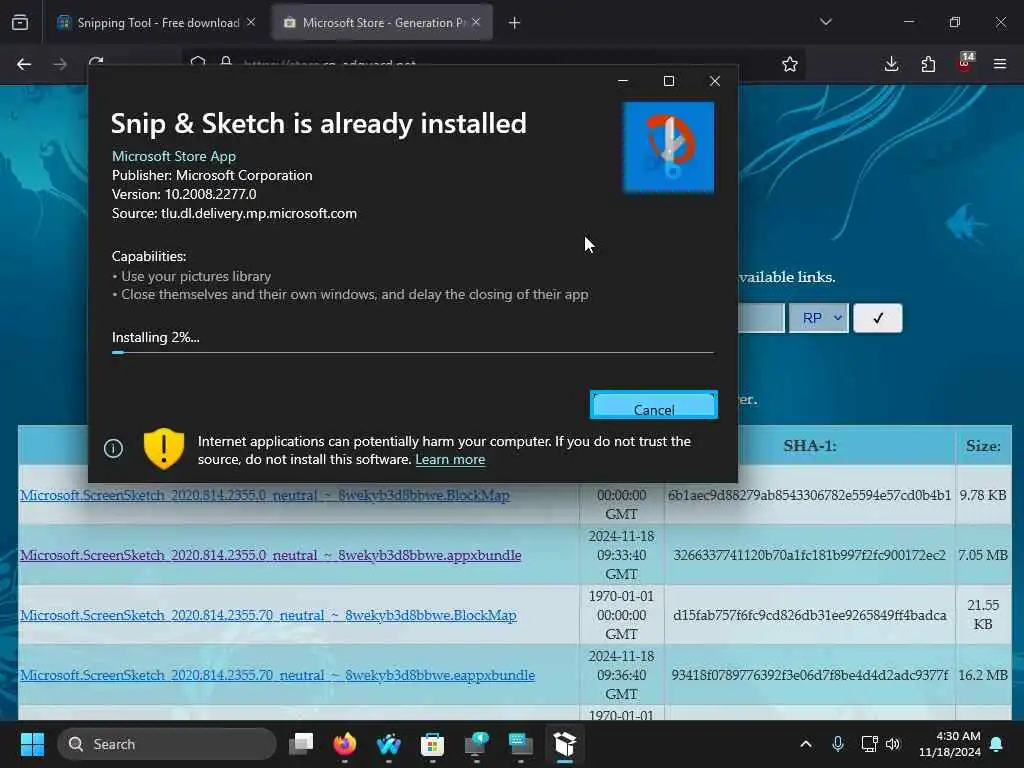Open the monitor chat app in taskbar
Image resolution: width=1024 pixels, height=768 pixels.
476,744
